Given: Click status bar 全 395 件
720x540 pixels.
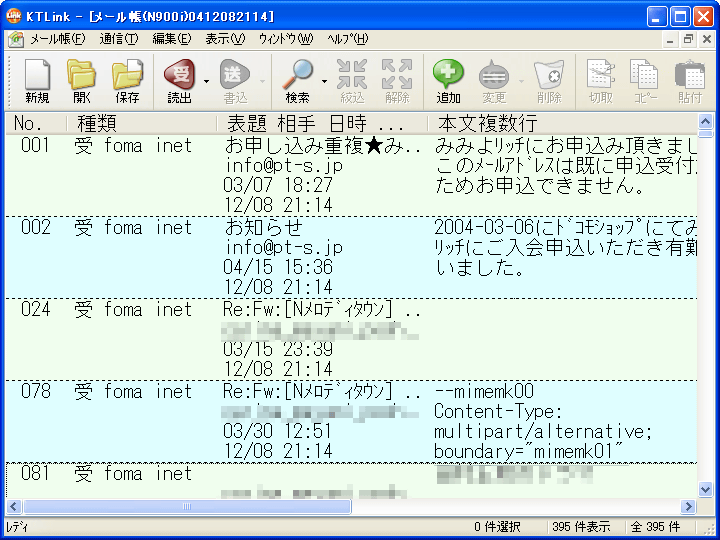Looking at the screenshot, I should click(x=655, y=527).
